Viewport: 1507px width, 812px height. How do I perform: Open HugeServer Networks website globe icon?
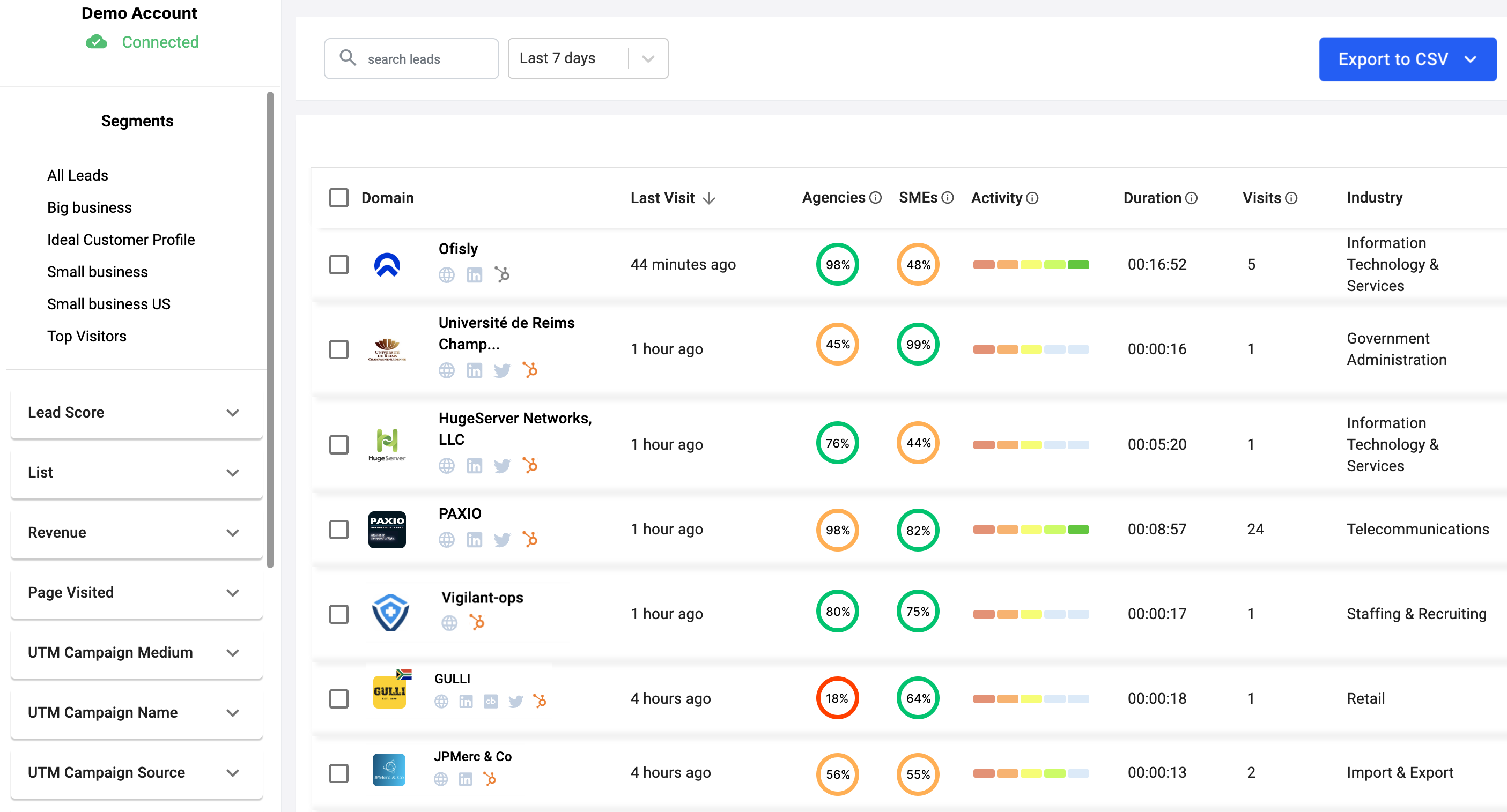[x=446, y=466]
